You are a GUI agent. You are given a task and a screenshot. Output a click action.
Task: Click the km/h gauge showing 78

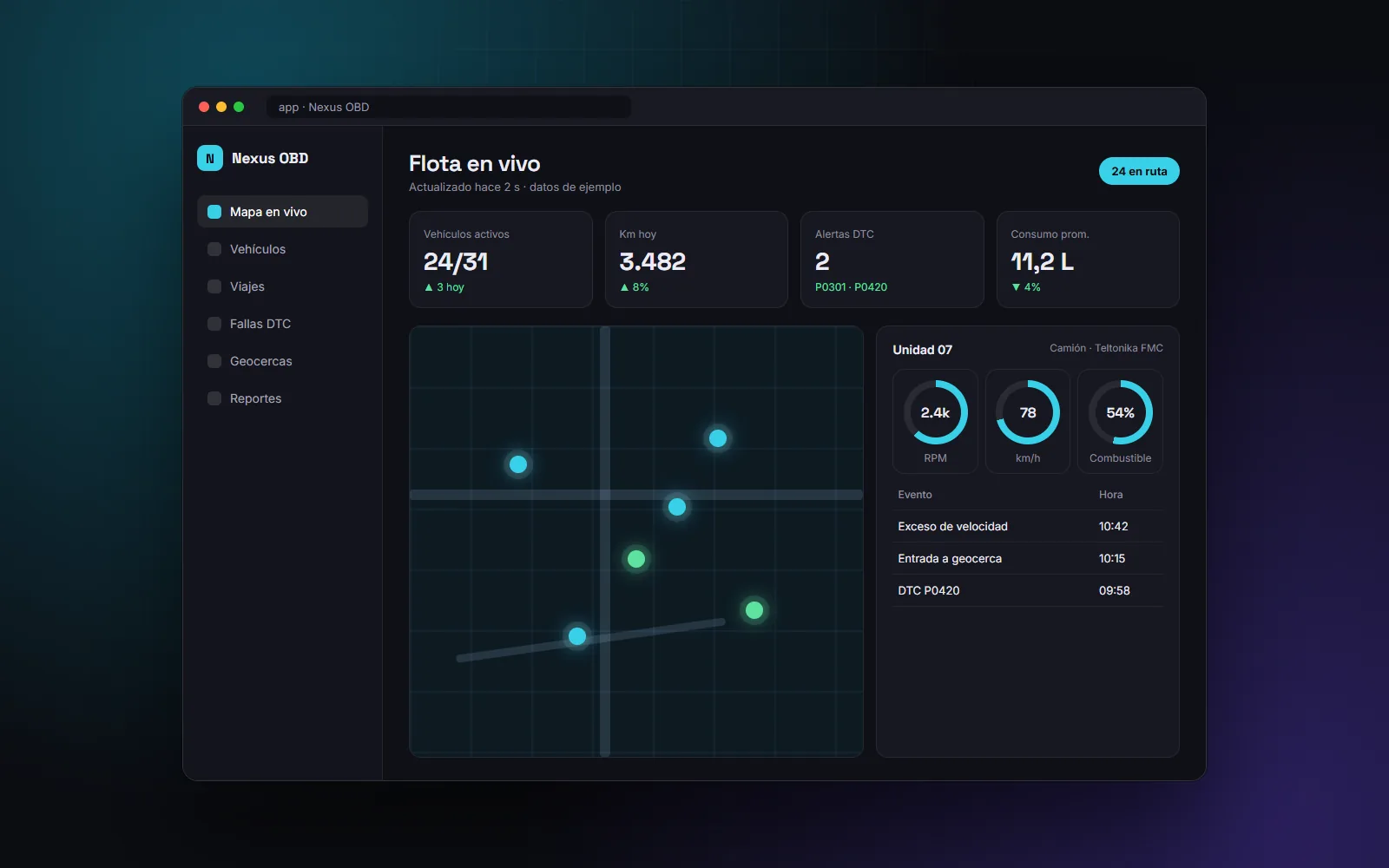click(x=1028, y=421)
